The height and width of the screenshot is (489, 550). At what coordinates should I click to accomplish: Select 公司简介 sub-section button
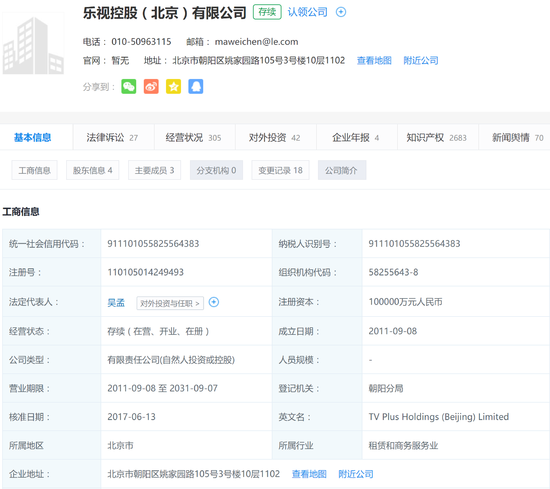pos(342,170)
